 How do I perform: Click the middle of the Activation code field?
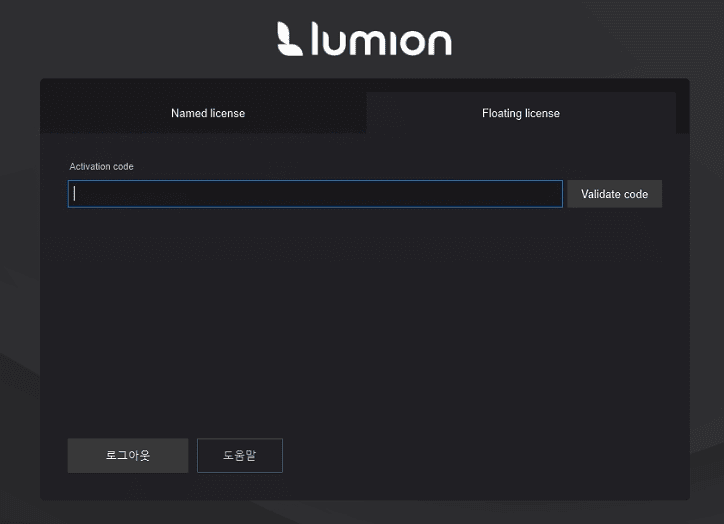[x=315, y=194]
